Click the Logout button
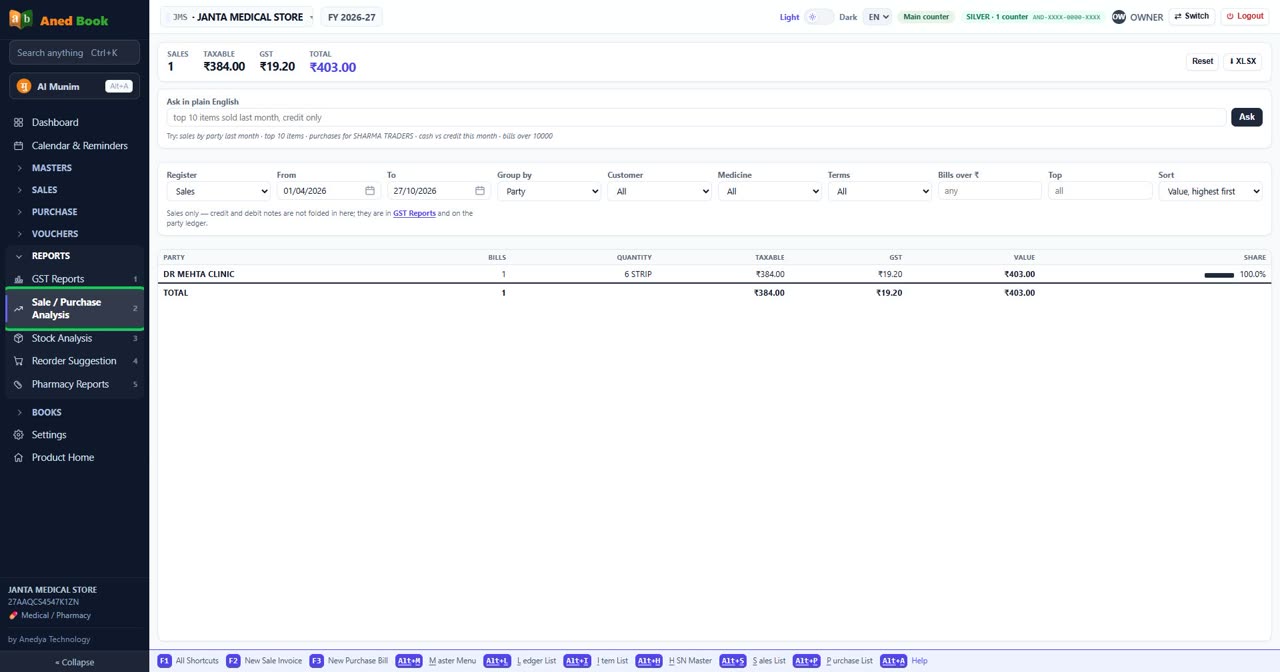1280x672 pixels. [x=1245, y=17]
